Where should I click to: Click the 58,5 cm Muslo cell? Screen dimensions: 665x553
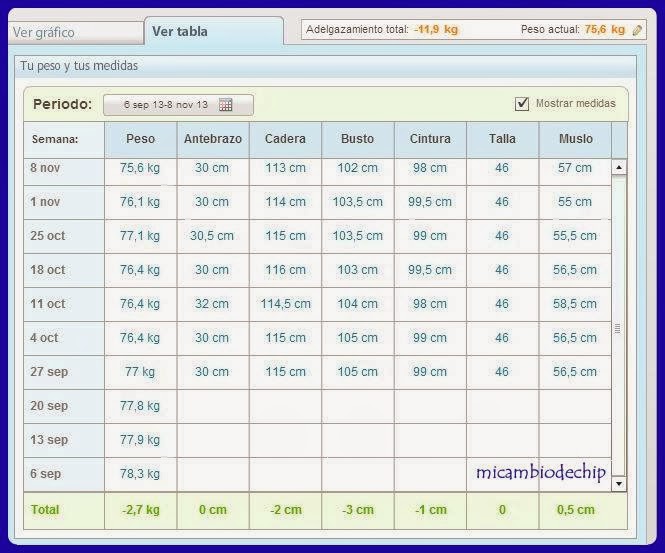click(x=575, y=304)
